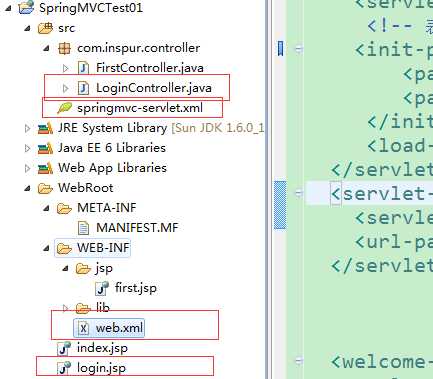Click the MANIFEST.MF file icon
Viewport: 433px width, 379px height.
(x=83, y=228)
